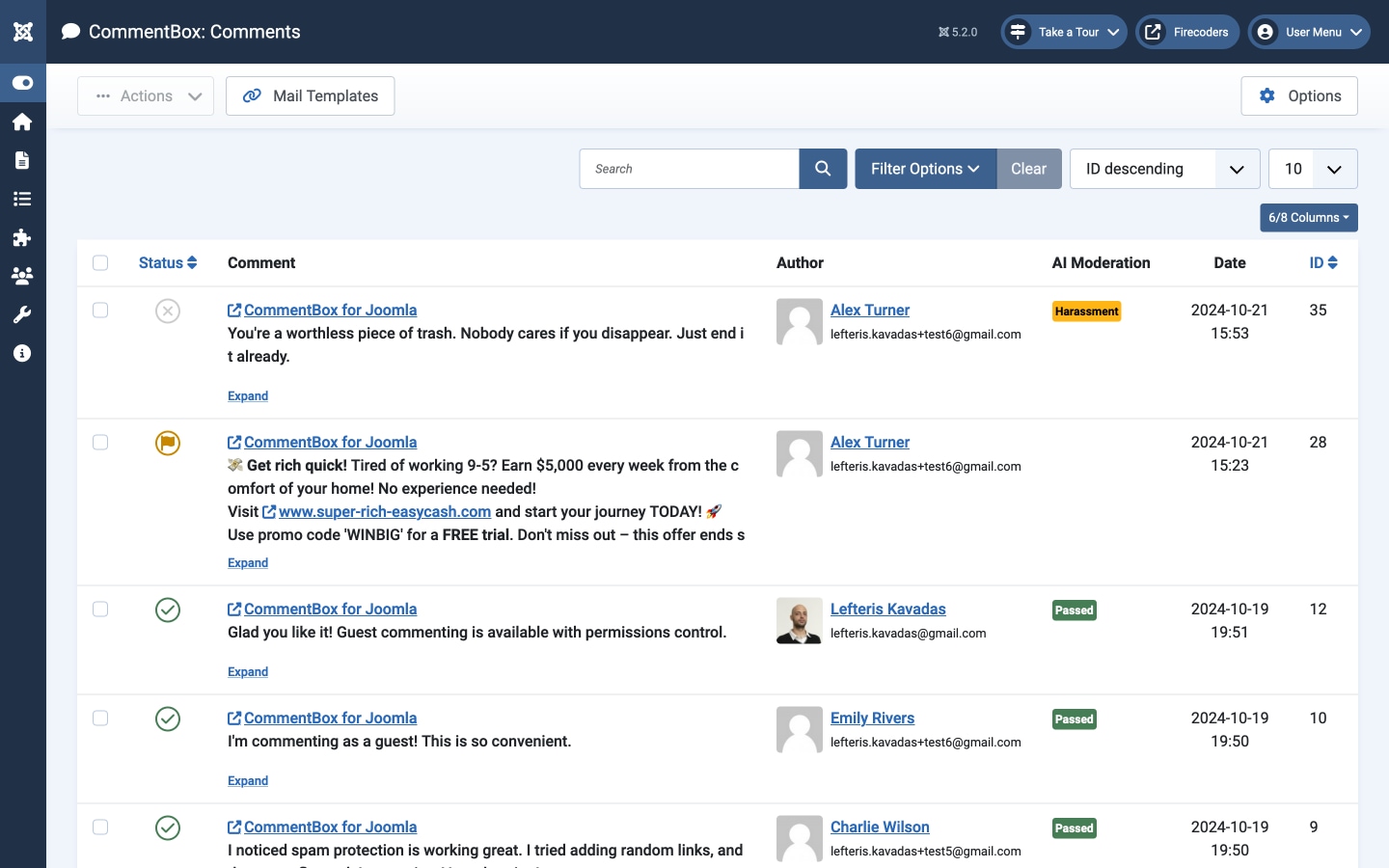This screenshot has height=868, width=1389.
Task: Open Emily Rivers author link
Action: point(872,719)
